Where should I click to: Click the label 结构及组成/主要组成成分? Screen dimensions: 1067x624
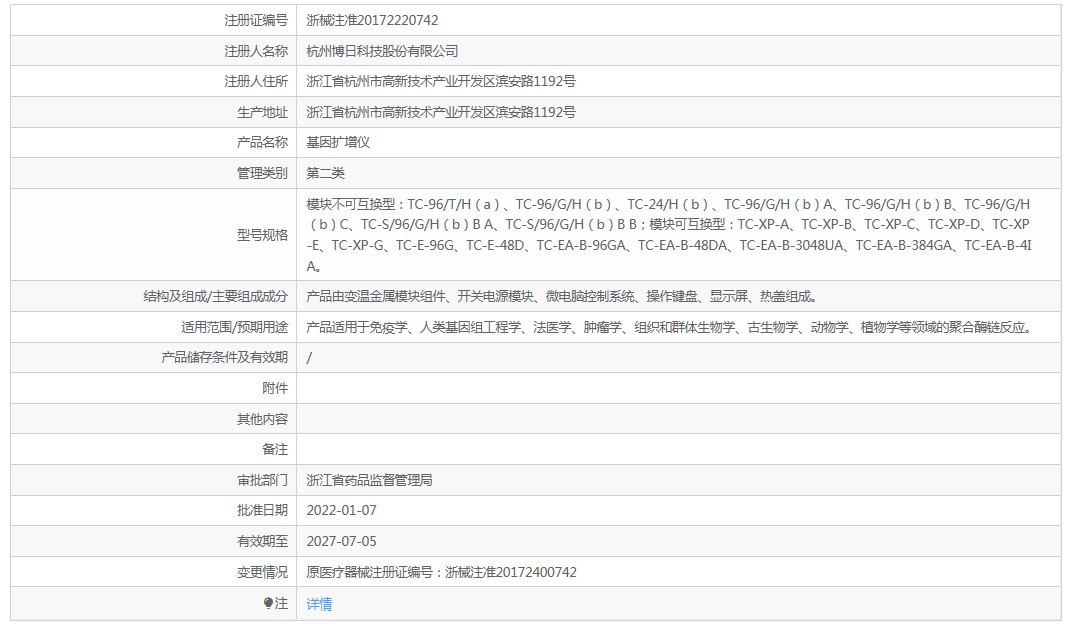215,296
